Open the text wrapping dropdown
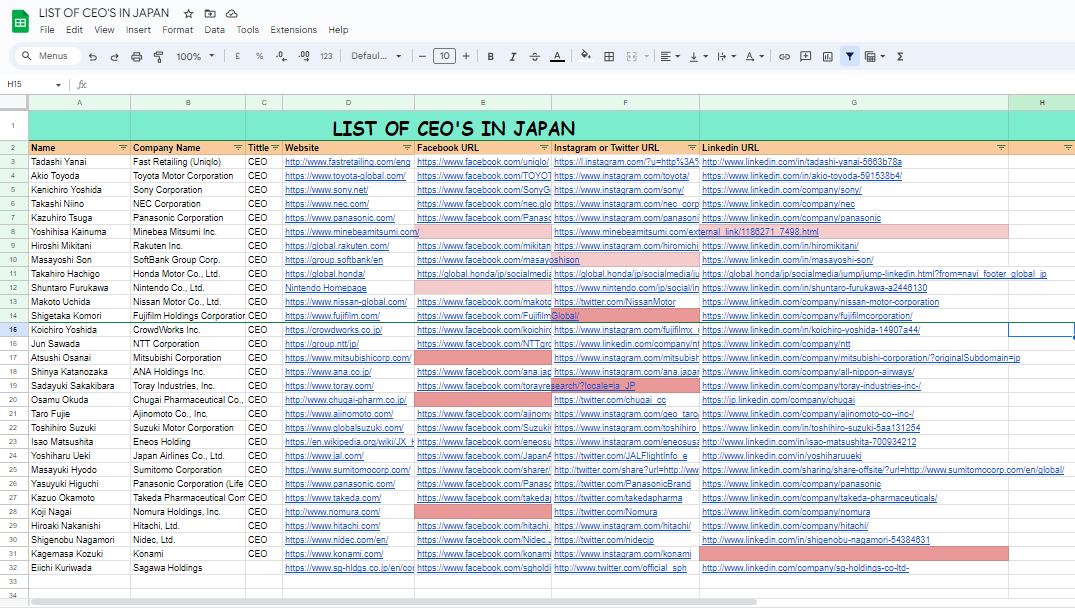This screenshot has width=1075, height=608. point(726,56)
